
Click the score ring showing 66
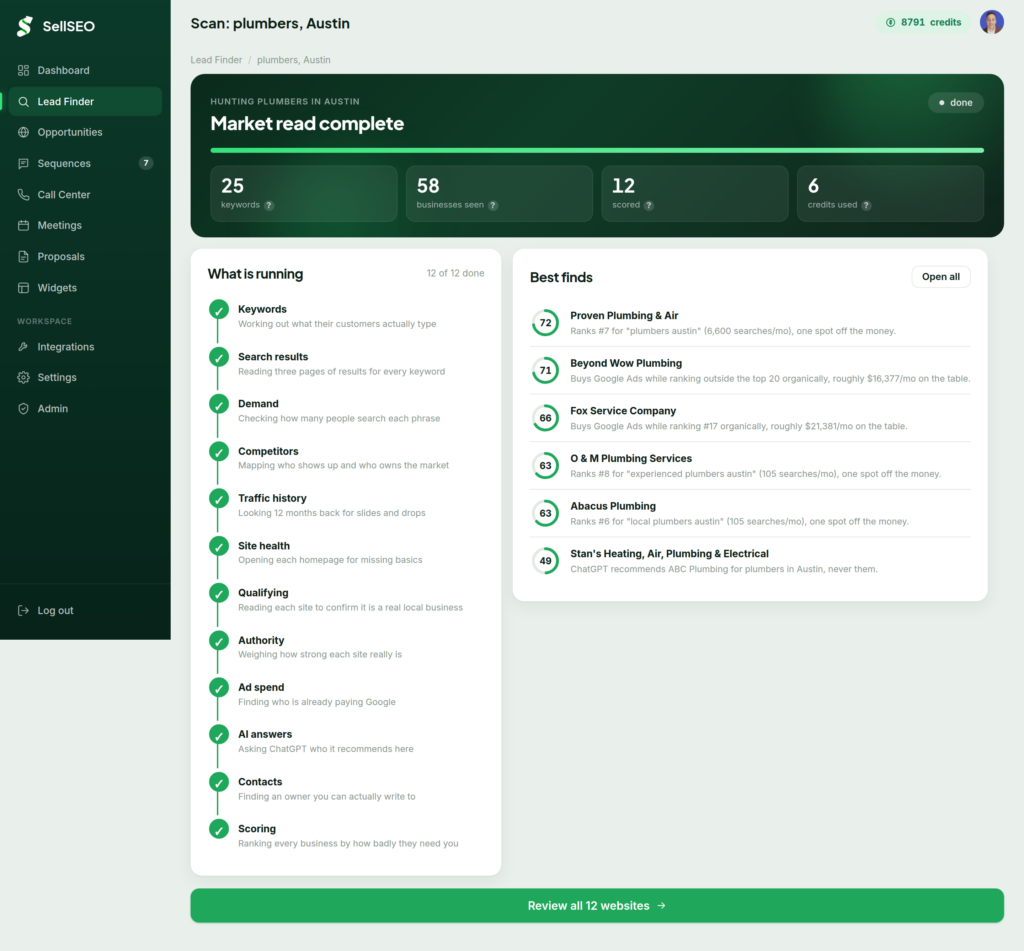545,418
